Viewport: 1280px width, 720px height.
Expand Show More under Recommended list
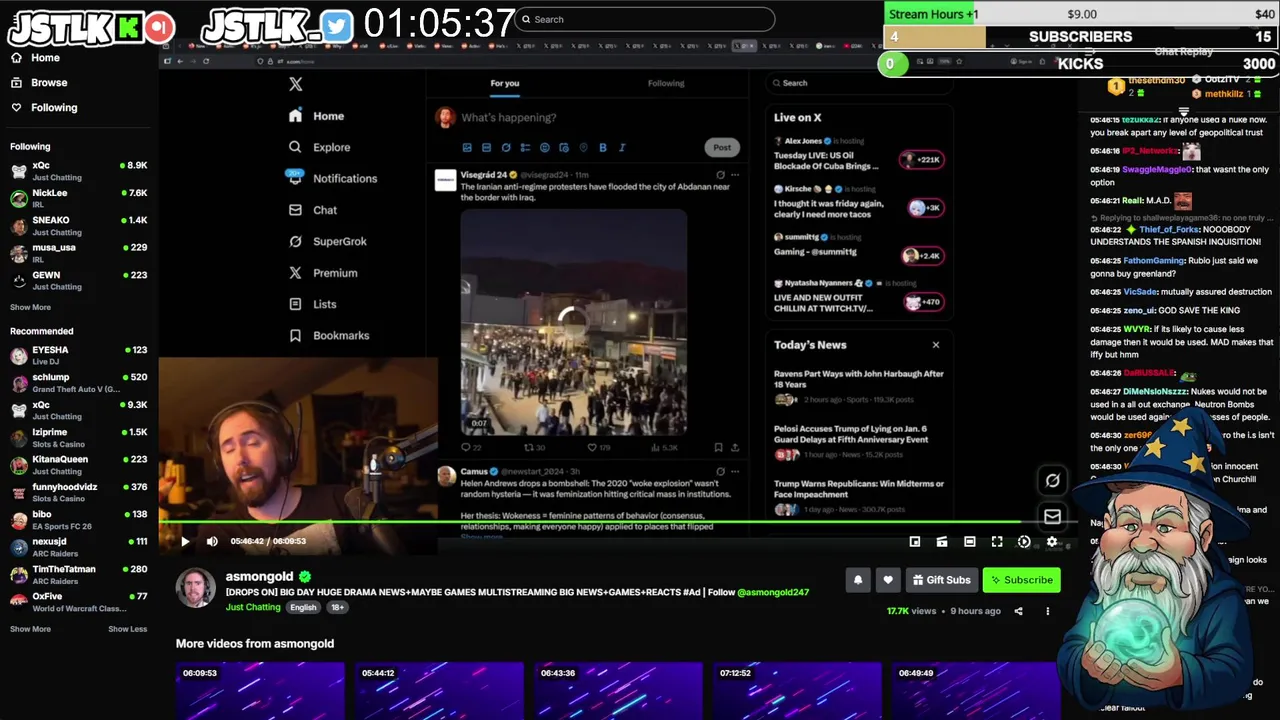[30, 629]
